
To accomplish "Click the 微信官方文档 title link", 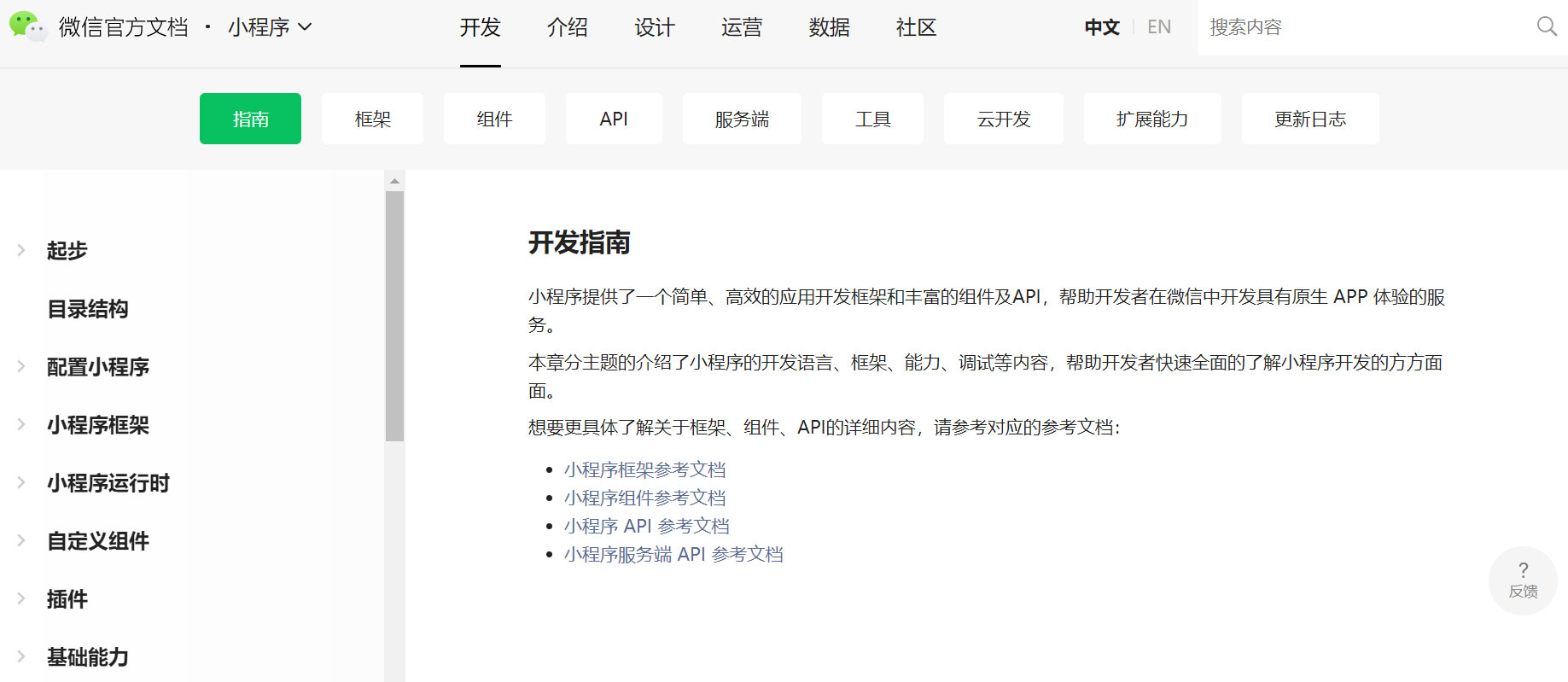I will [x=124, y=27].
